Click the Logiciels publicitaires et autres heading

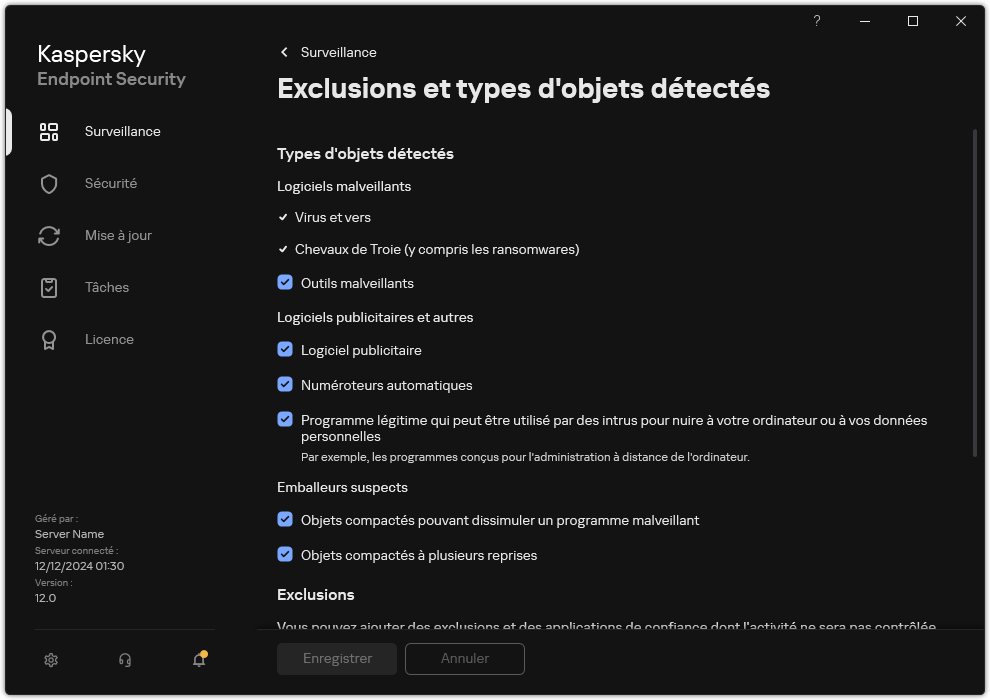click(375, 317)
